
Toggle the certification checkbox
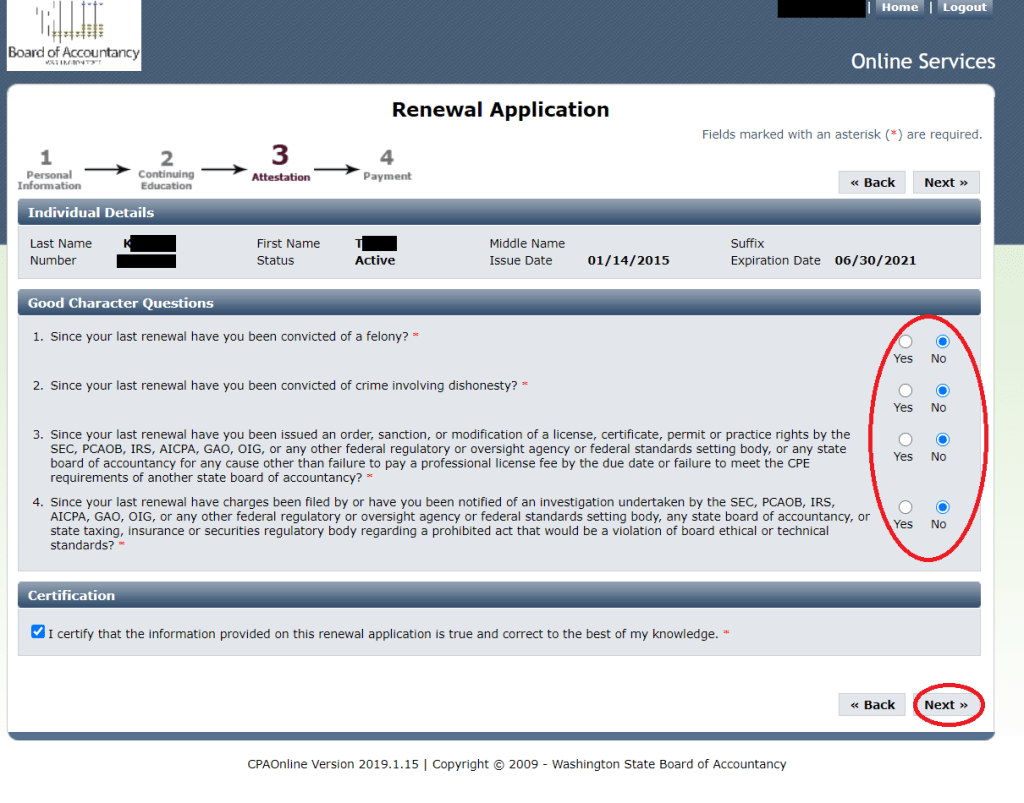pyautogui.click(x=38, y=632)
